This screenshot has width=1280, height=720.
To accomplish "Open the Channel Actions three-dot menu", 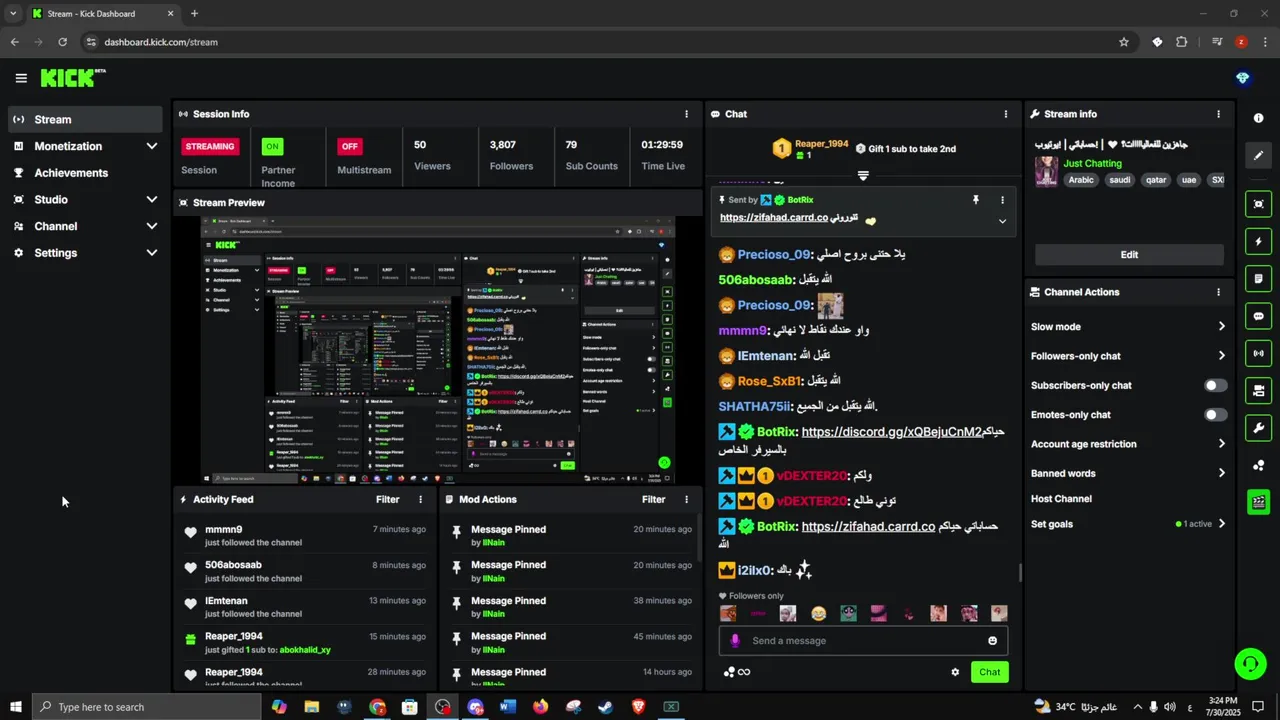I will coord(1218,292).
